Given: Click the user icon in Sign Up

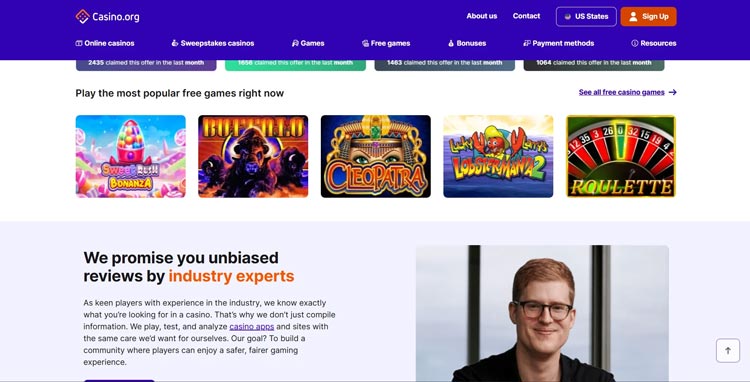Looking at the screenshot, I should 633,17.
